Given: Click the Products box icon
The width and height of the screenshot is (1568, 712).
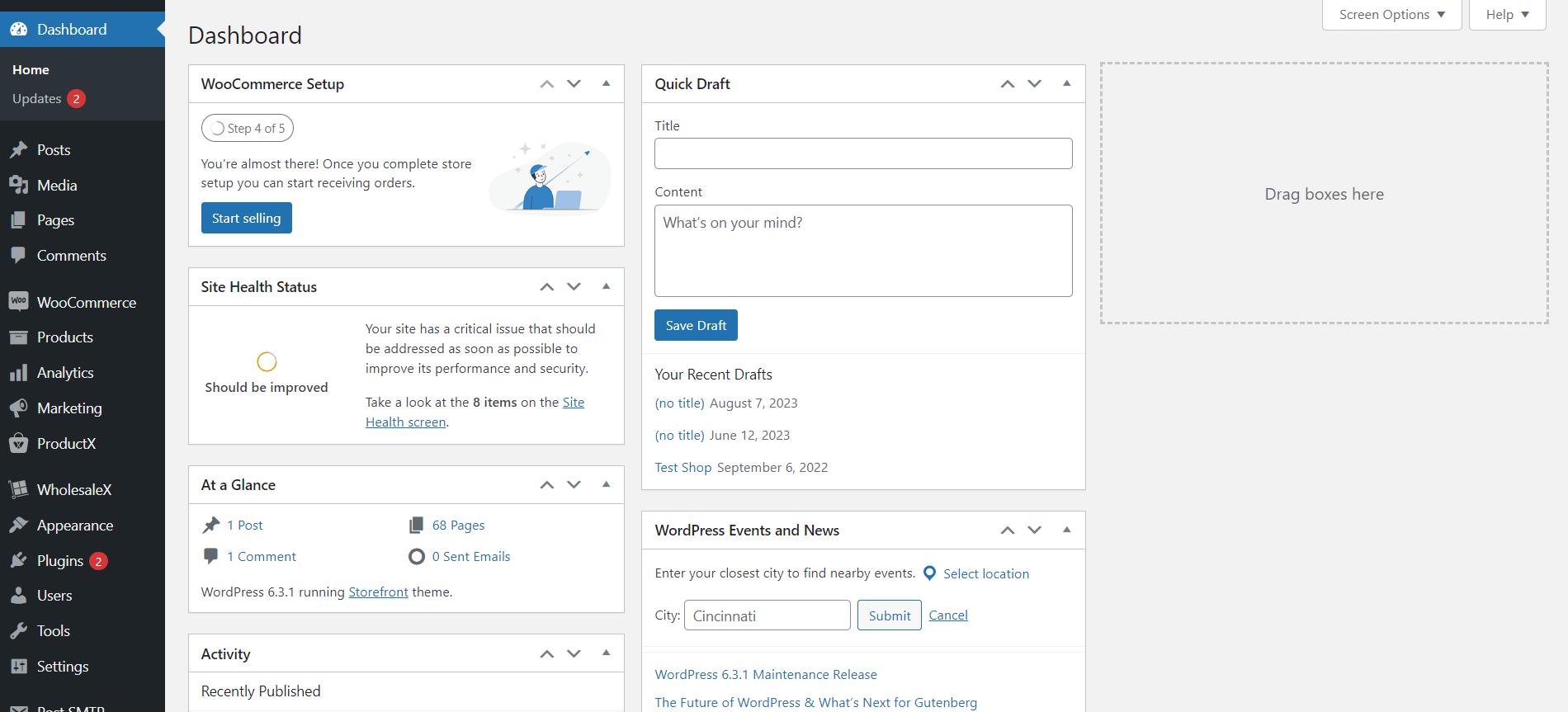Looking at the screenshot, I should (19, 337).
